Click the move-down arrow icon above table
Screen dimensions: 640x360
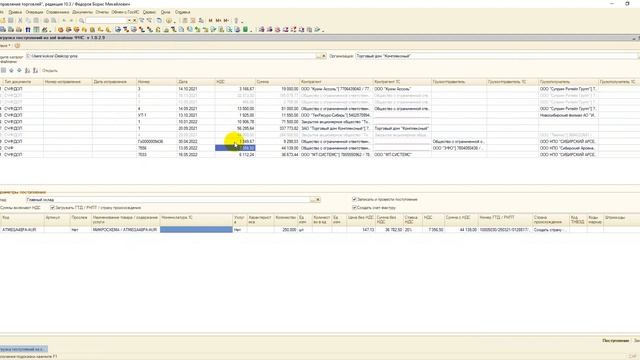(x=19, y=71)
